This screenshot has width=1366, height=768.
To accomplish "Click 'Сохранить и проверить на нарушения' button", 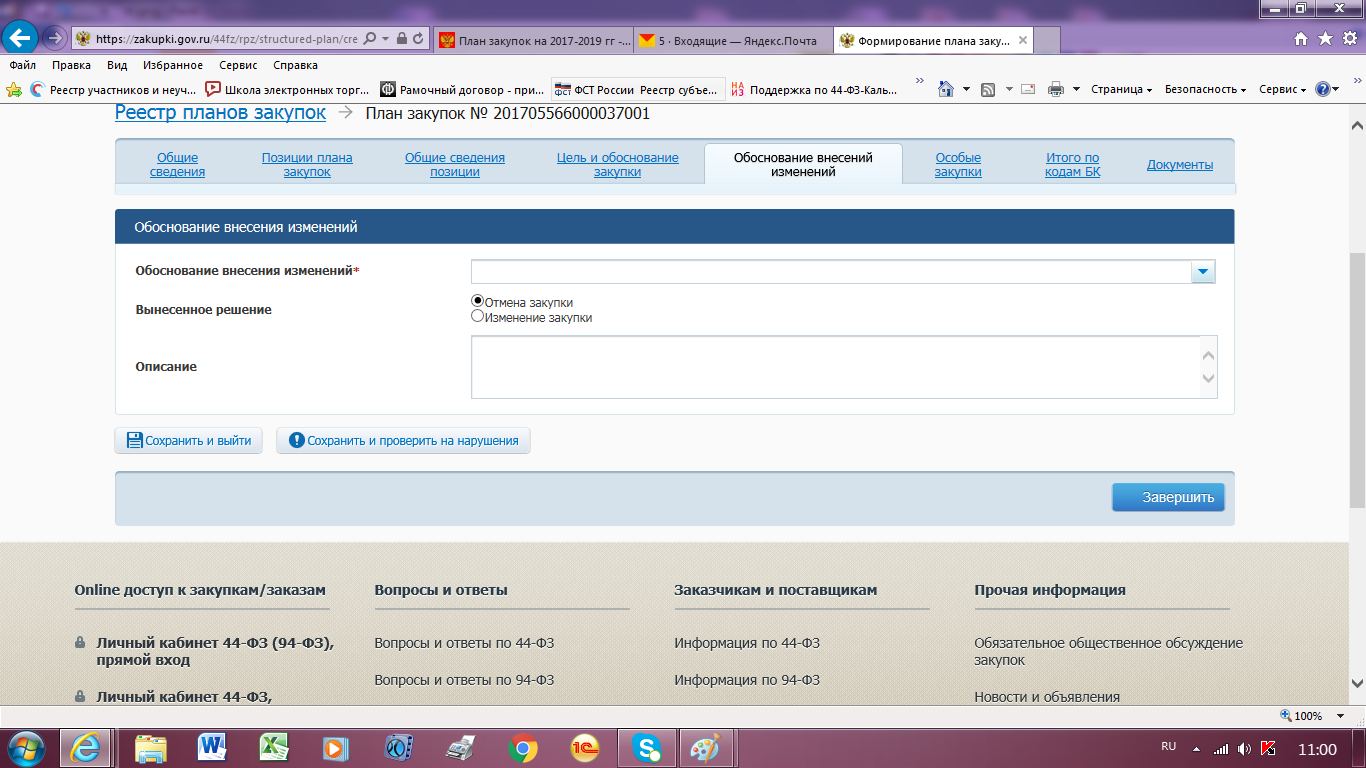I will 403,440.
